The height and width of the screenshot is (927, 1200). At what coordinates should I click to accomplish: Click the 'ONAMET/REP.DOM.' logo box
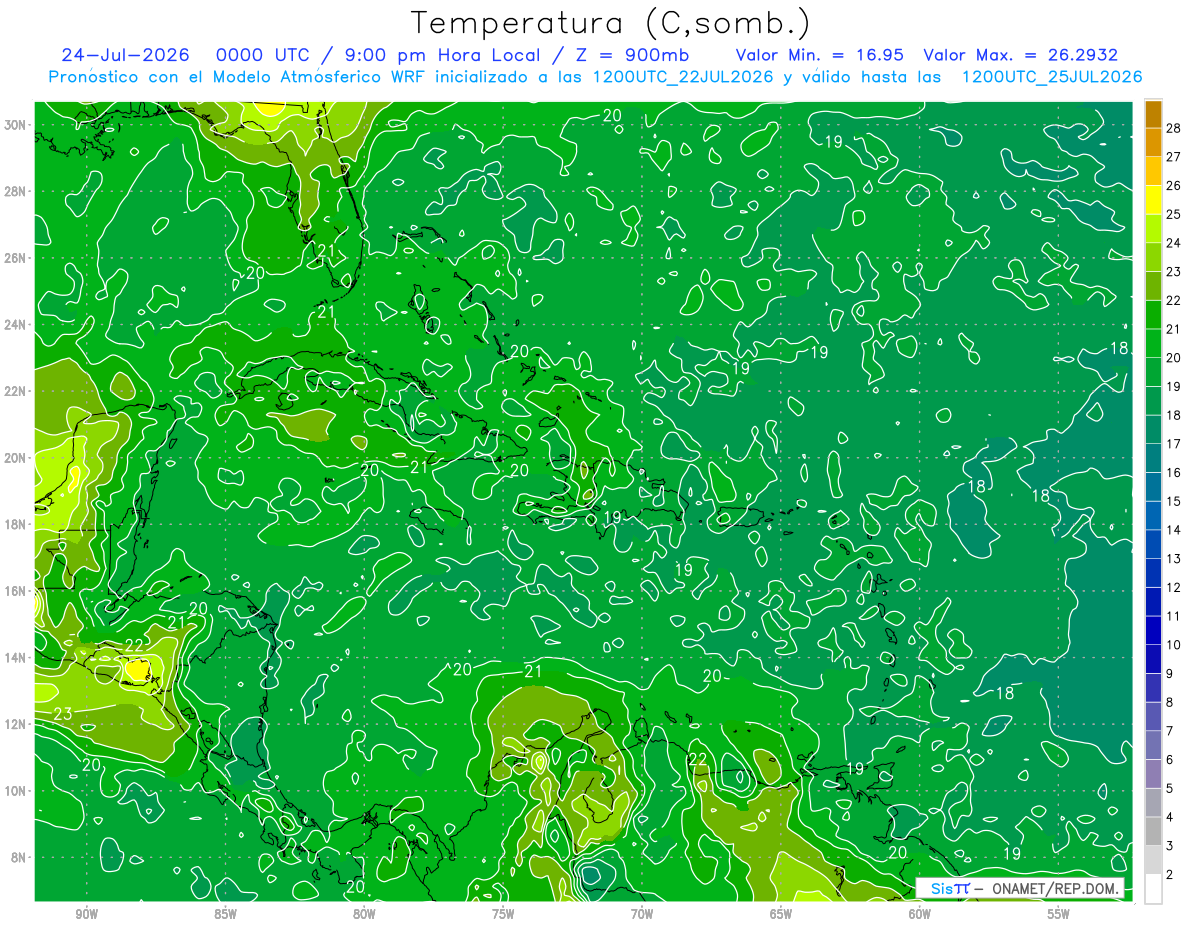(1020, 888)
